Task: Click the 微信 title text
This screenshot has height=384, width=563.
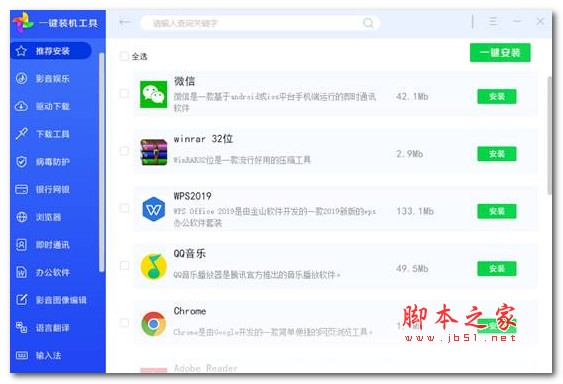Action: pyautogui.click(x=184, y=81)
